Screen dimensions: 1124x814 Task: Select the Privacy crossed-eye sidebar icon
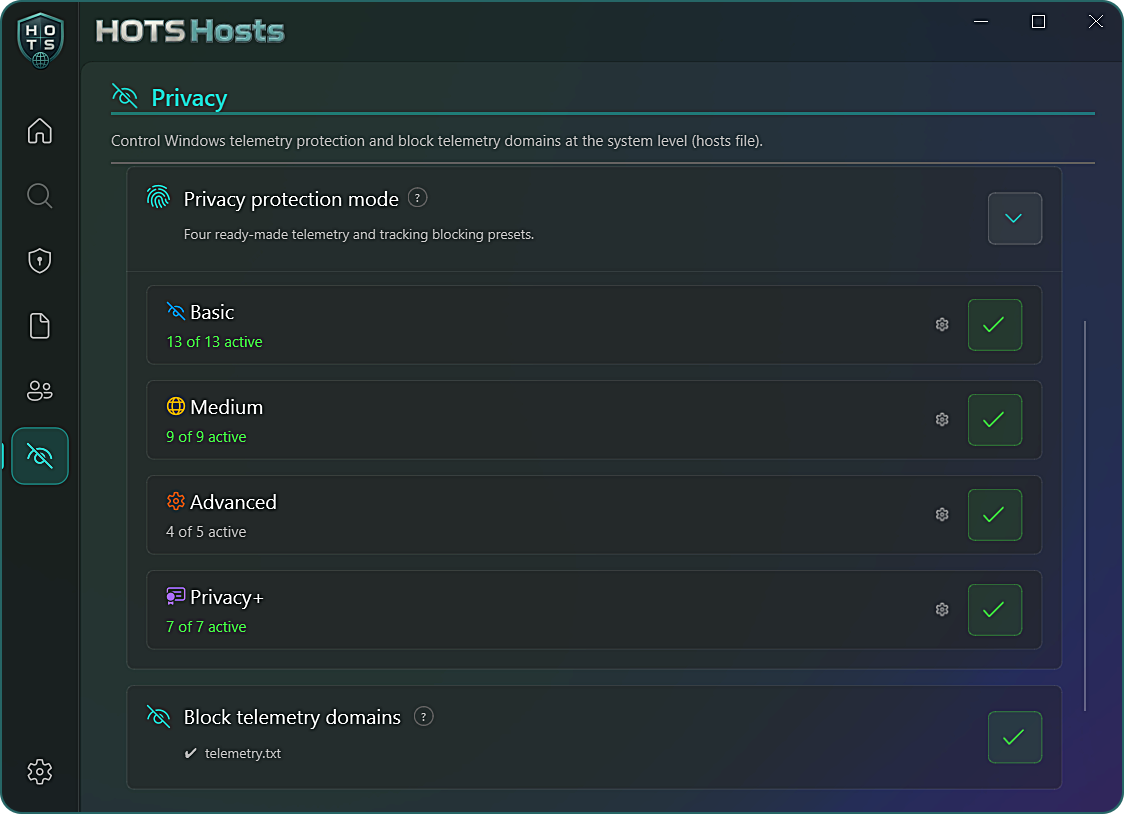[39, 456]
